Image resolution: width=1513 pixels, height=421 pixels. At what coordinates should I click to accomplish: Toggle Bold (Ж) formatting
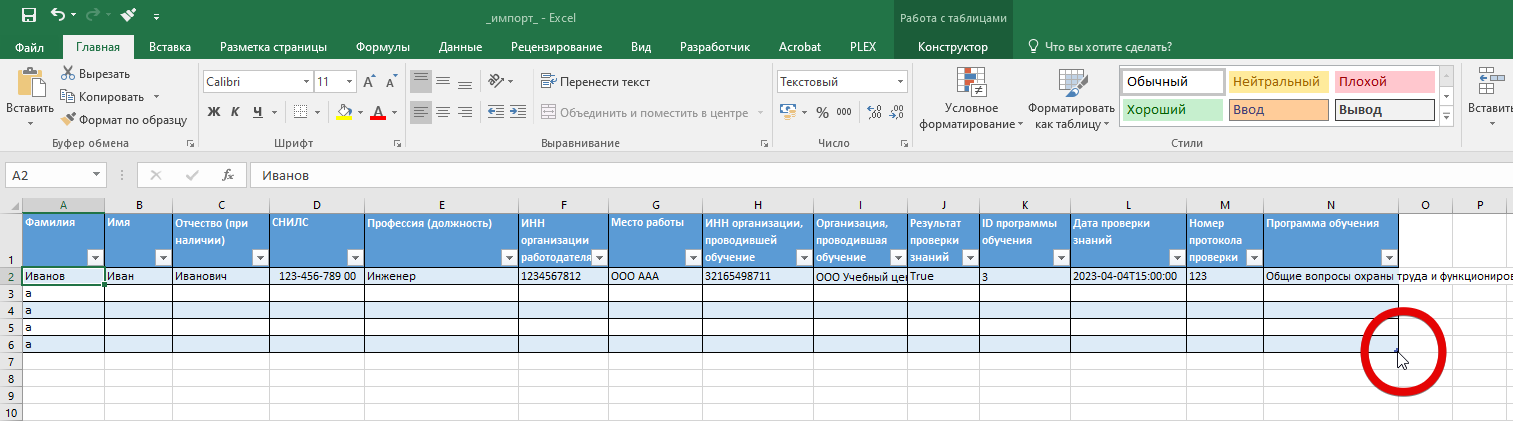213,112
